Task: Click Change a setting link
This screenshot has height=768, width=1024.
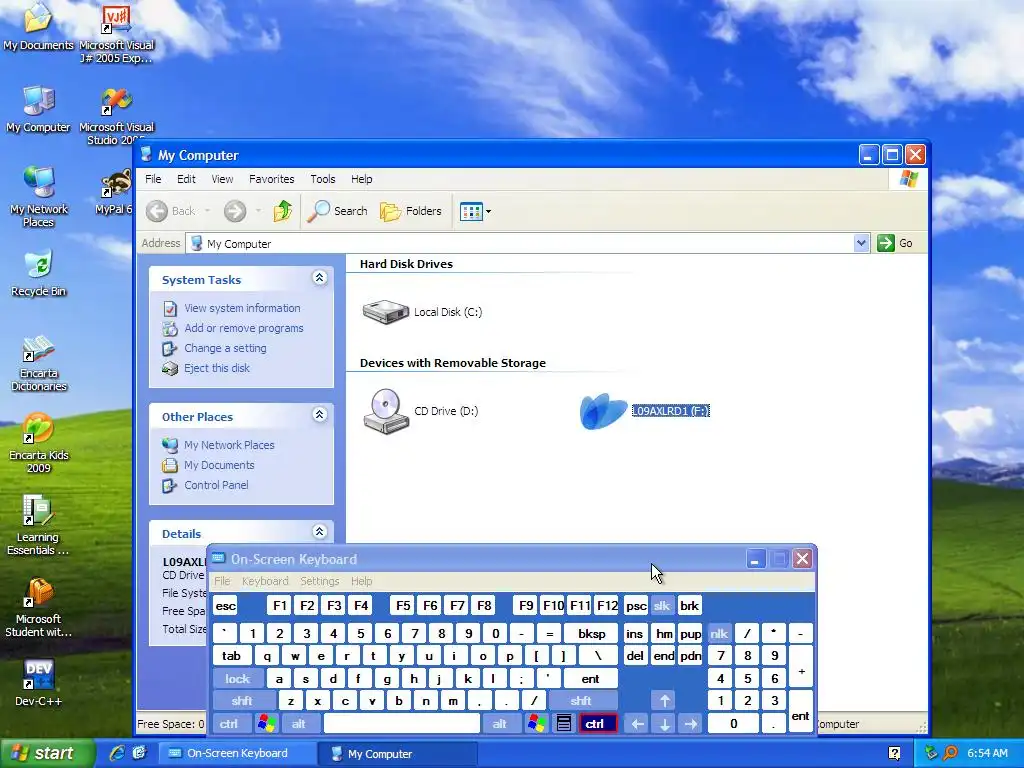Action: click(x=225, y=348)
